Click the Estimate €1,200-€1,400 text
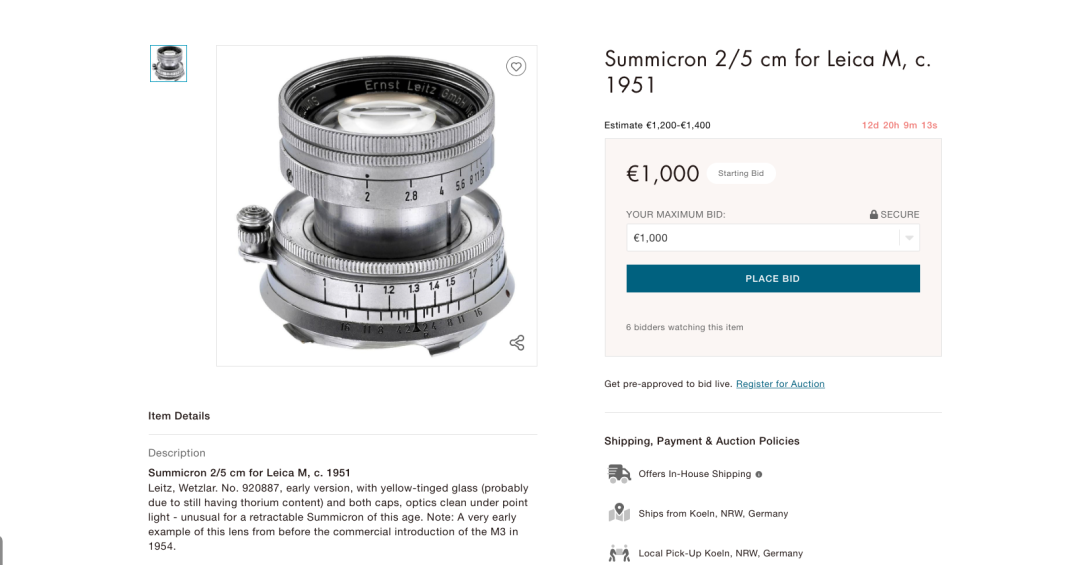Viewport: 1092px width, 565px height. 657,125
